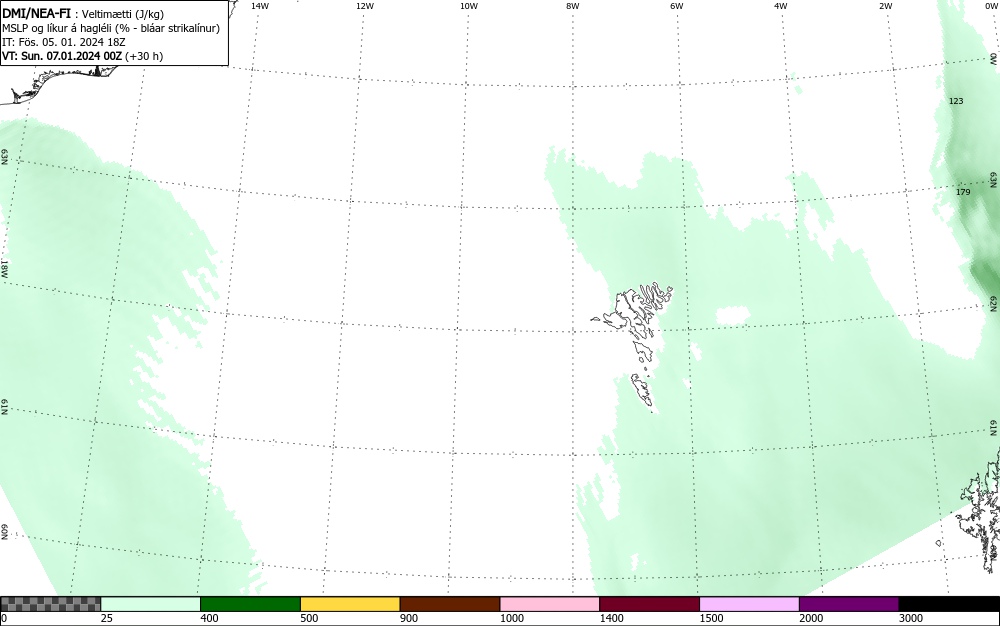Select the brown 900–1000 legend swatch

pos(450,604)
